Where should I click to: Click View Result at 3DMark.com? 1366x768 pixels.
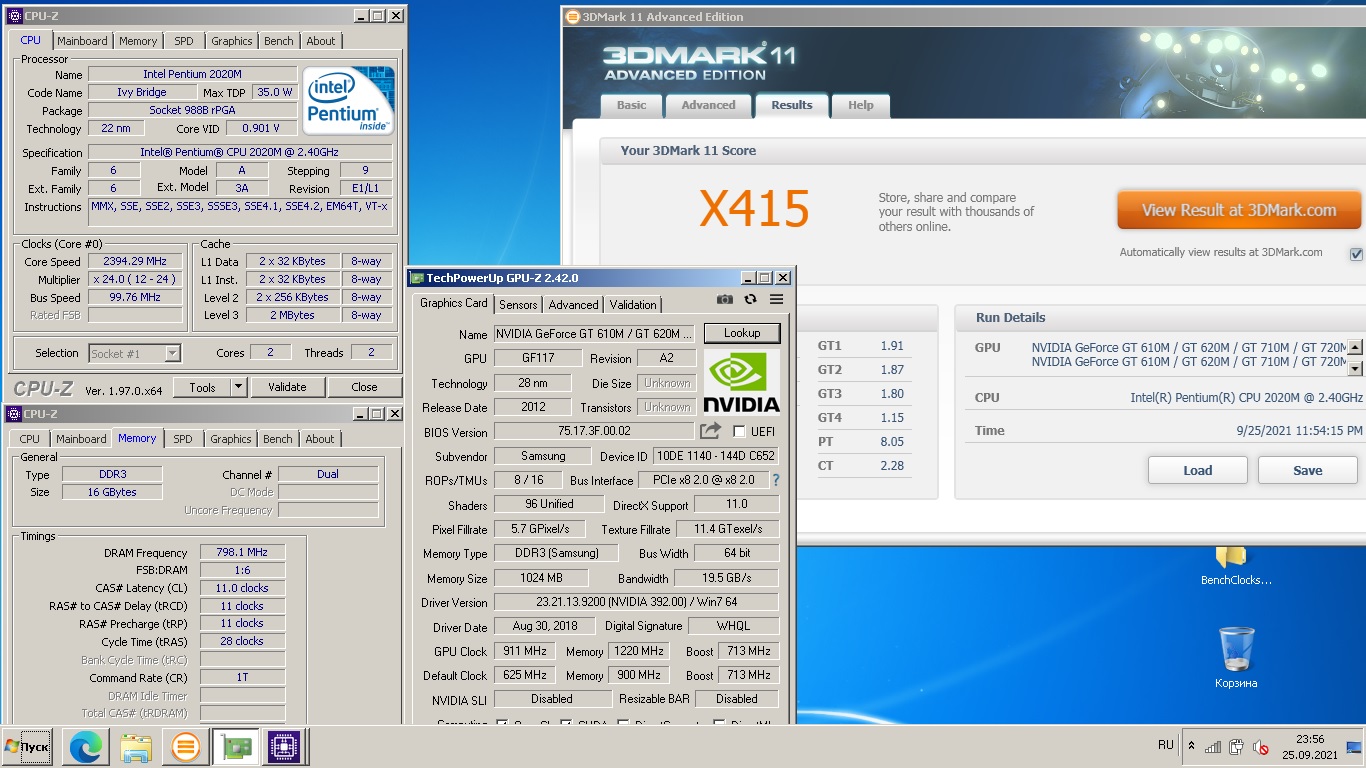tap(1239, 210)
